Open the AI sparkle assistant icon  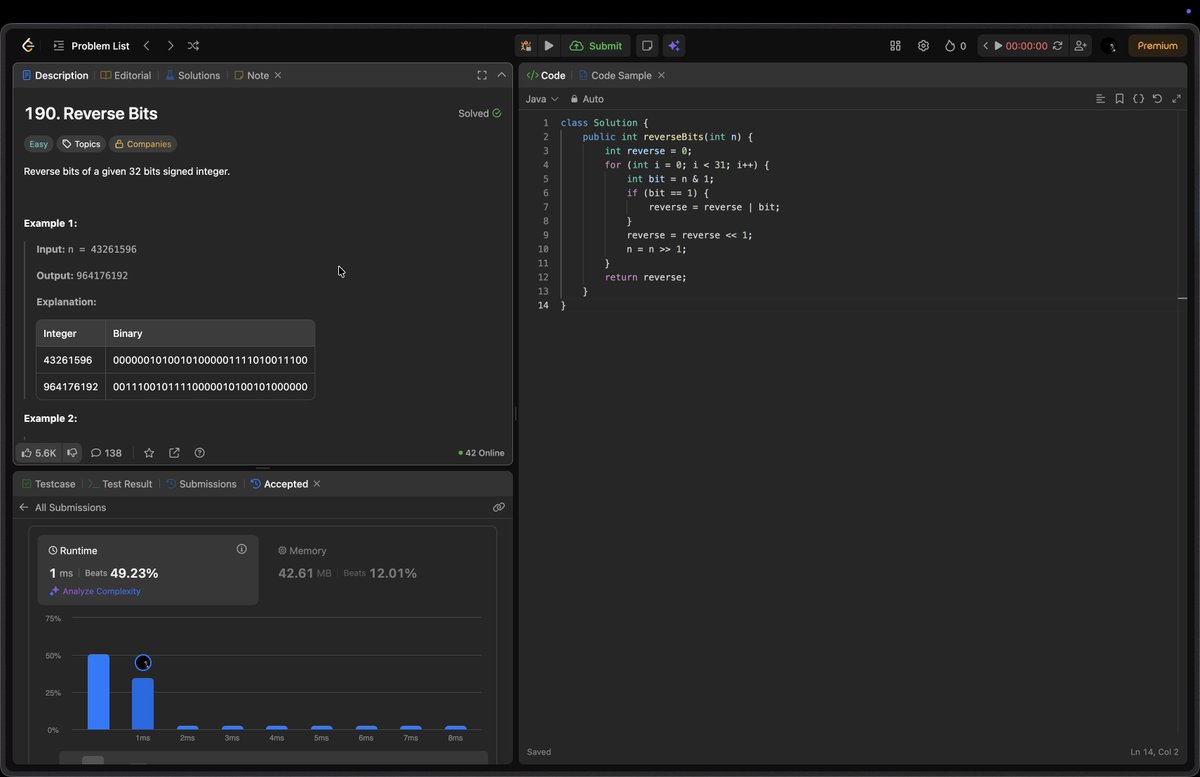(674, 46)
